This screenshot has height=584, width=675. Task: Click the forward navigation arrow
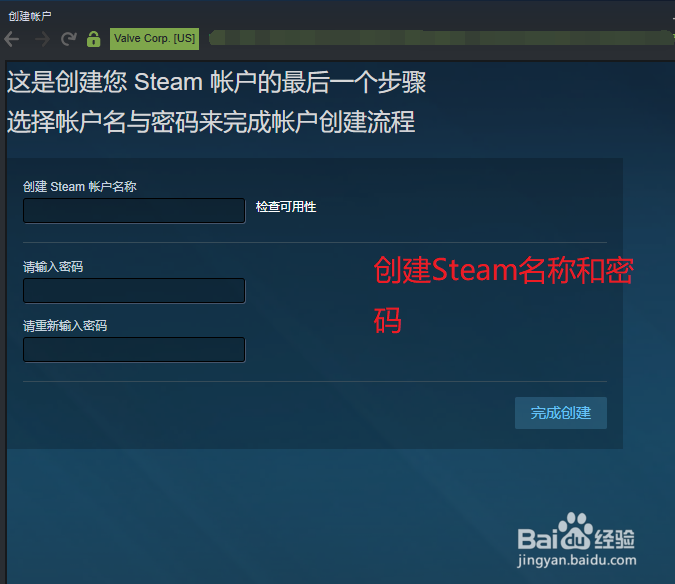pyautogui.click(x=42, y=39)
